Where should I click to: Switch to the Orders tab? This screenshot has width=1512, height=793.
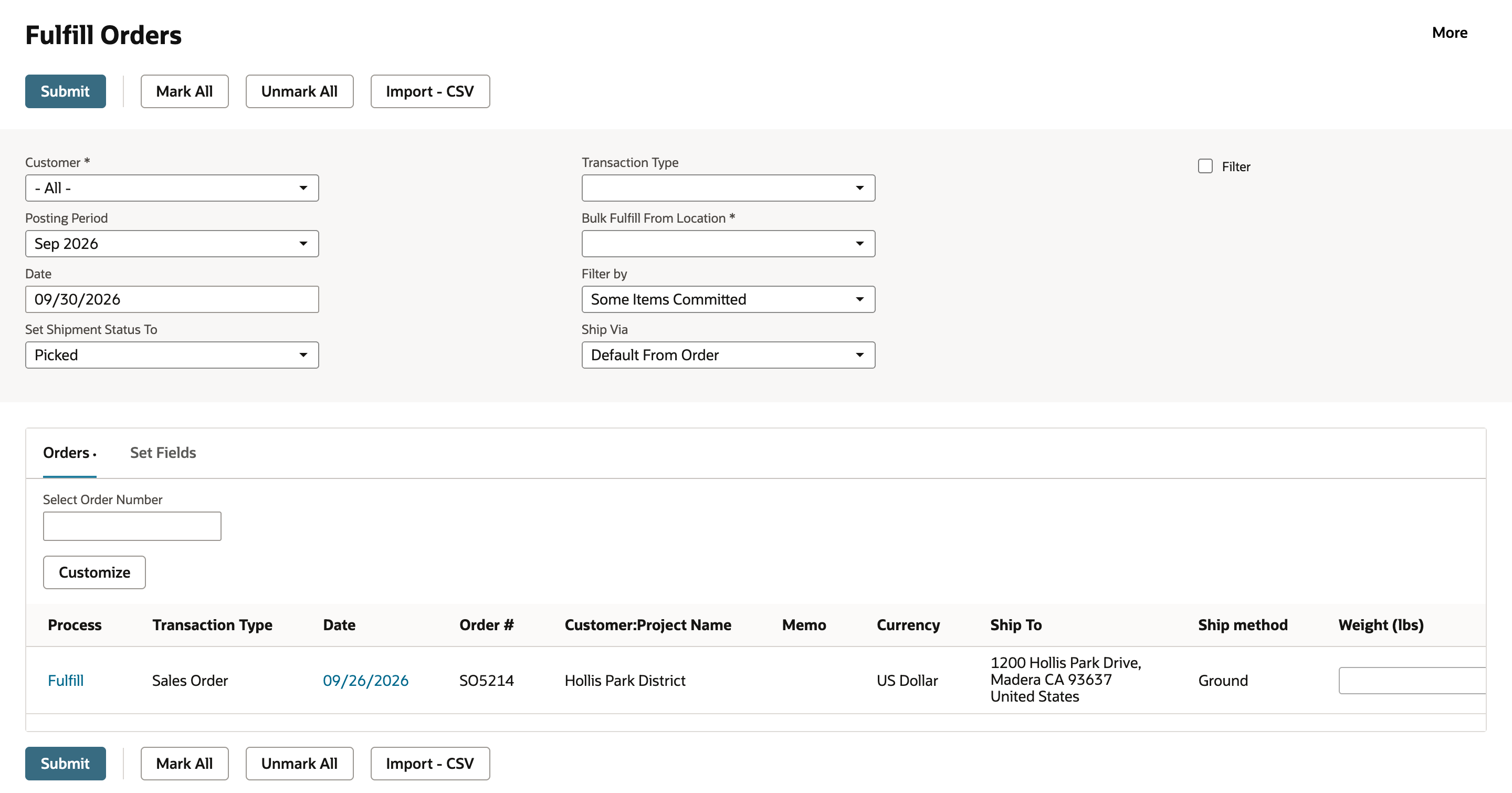coord(69,453)
